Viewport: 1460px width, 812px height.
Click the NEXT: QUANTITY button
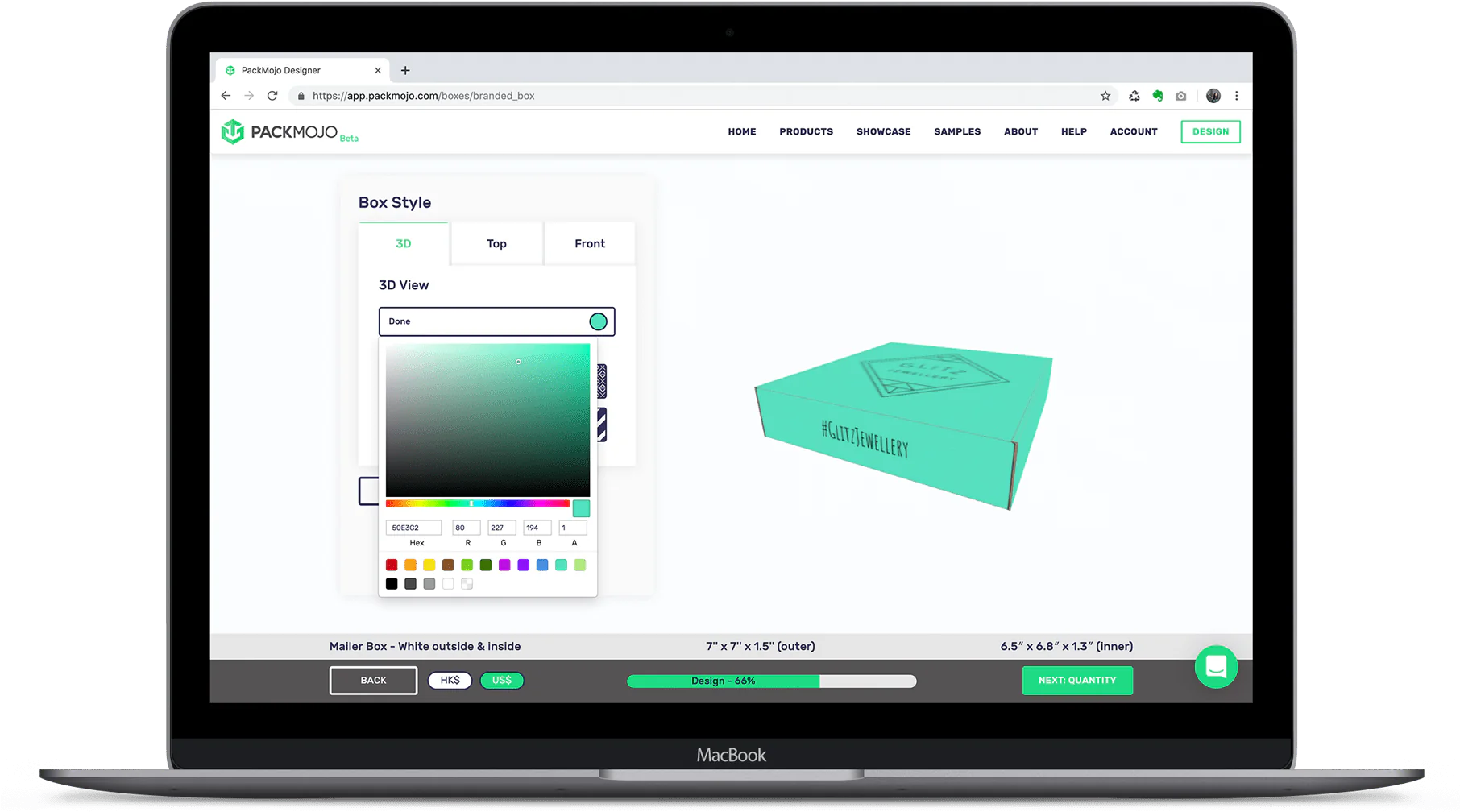tap(1077, 681)
